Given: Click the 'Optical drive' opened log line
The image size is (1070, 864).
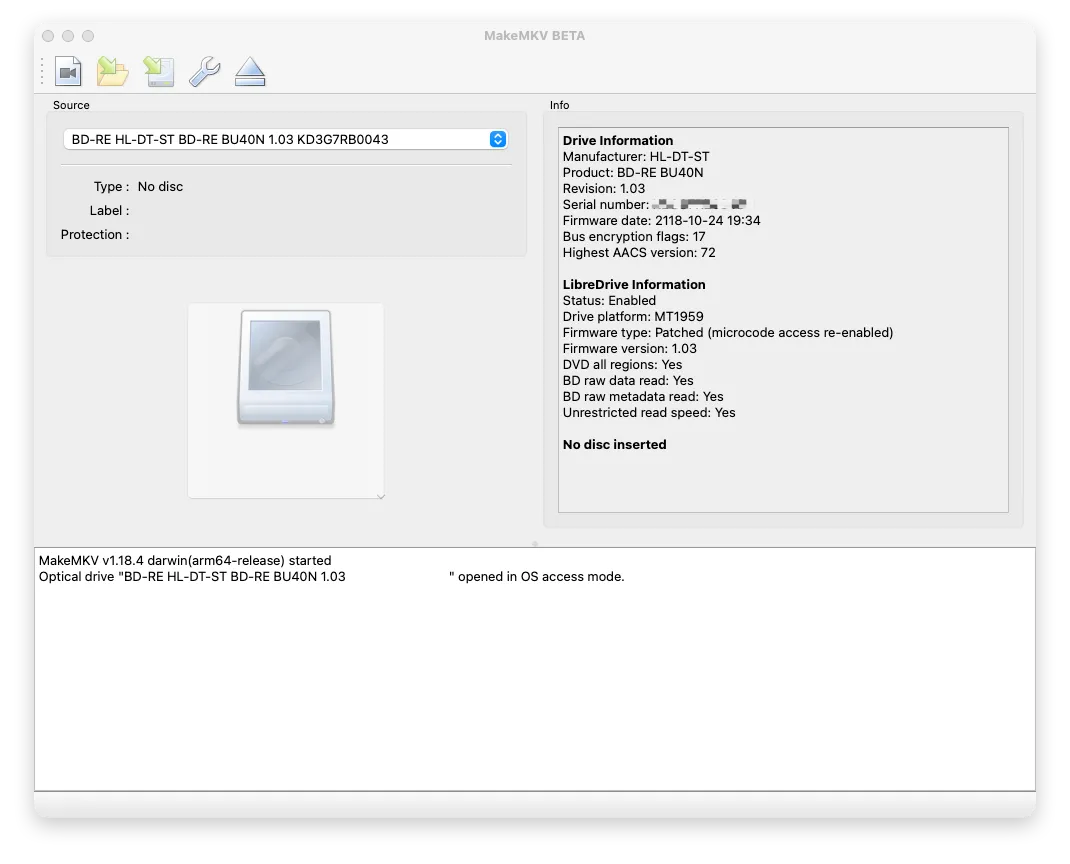Looking at the screenshot, I should [332, 577].
